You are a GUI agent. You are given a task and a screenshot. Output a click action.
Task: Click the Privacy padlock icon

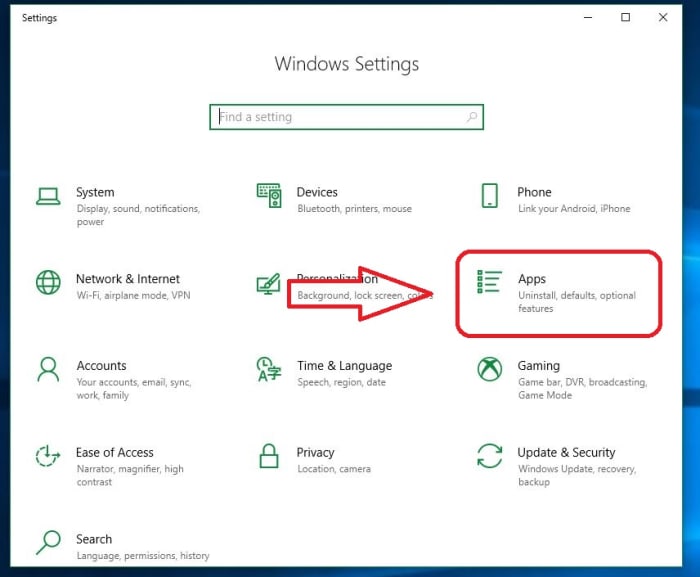269,456
